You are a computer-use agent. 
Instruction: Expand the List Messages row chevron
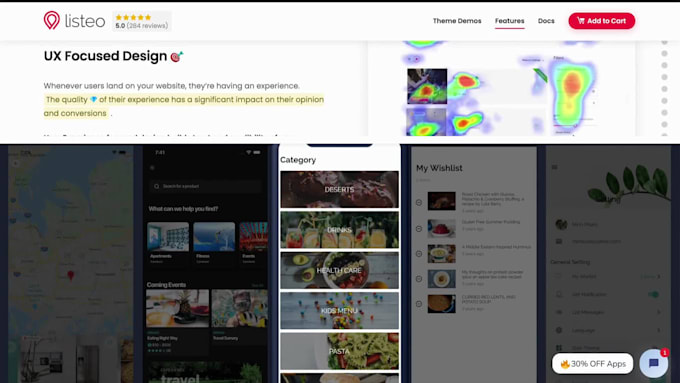pyautogui.click(x=659, y=312)
